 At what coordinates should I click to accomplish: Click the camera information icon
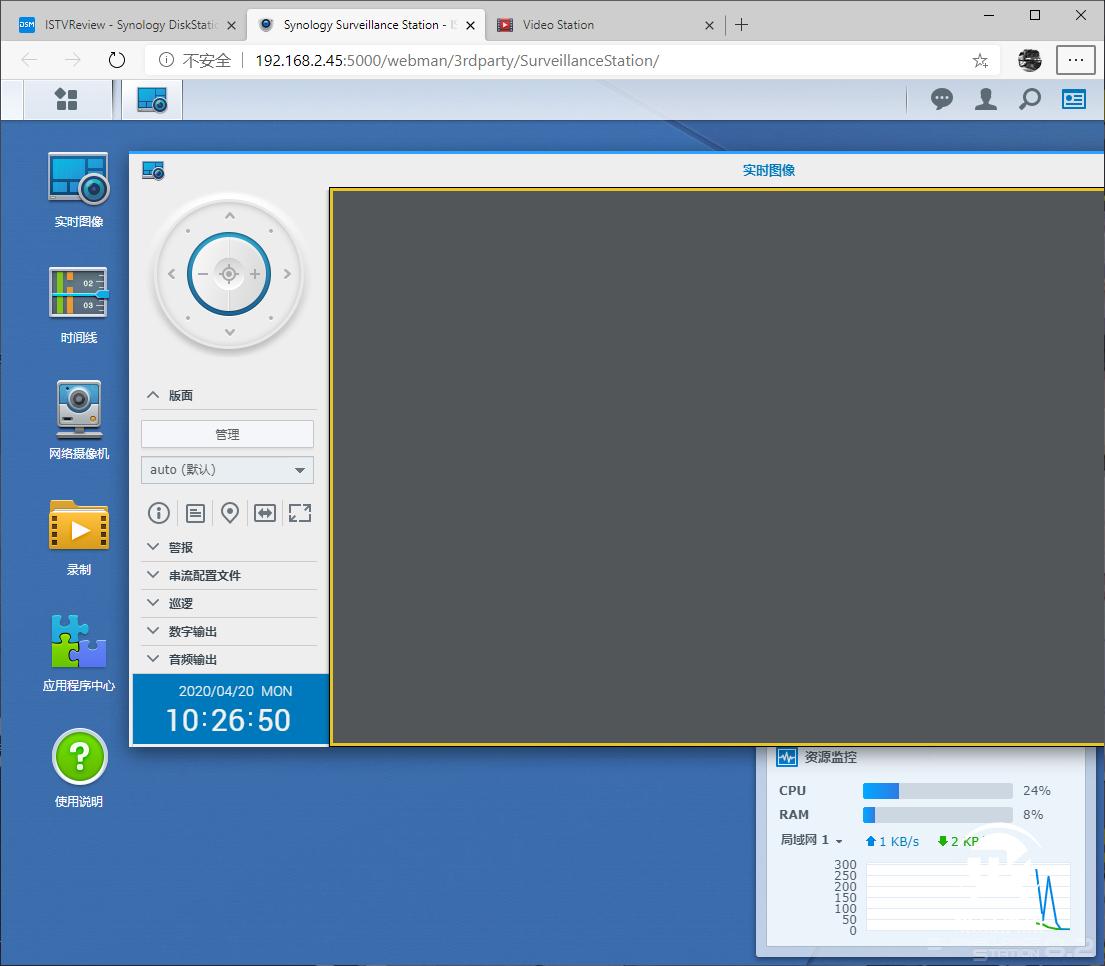coord(159,513)
